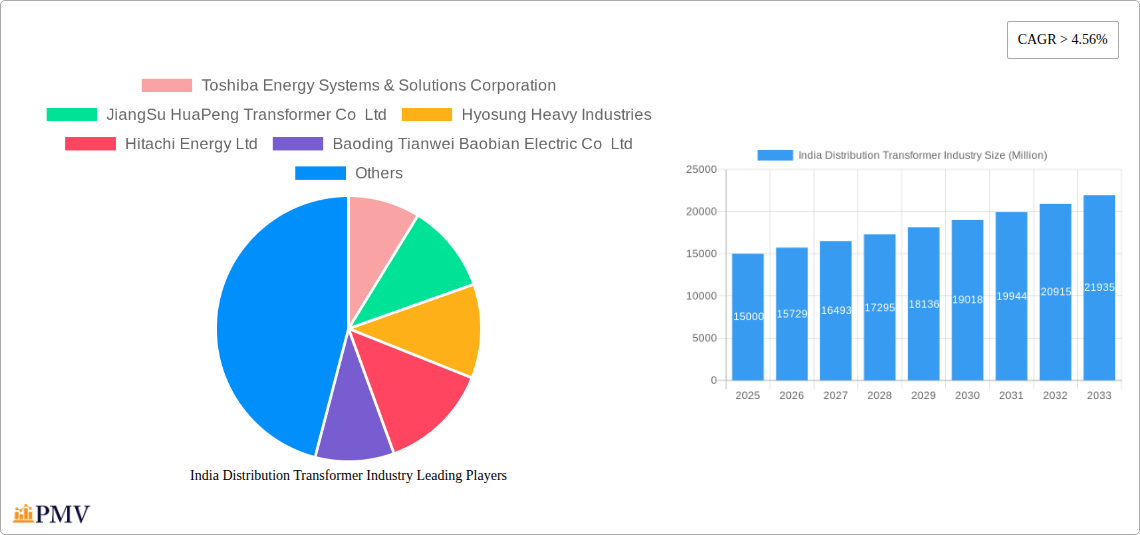Click the 2028 bar showing 17295
Image resolution: width=1140 pixels, height=535 pixels.
[x=880, y=307]
